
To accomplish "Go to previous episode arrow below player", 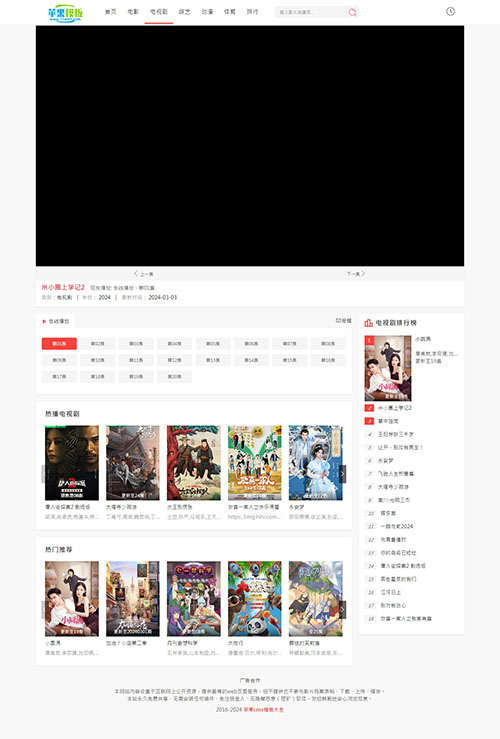I will point(143,274).
